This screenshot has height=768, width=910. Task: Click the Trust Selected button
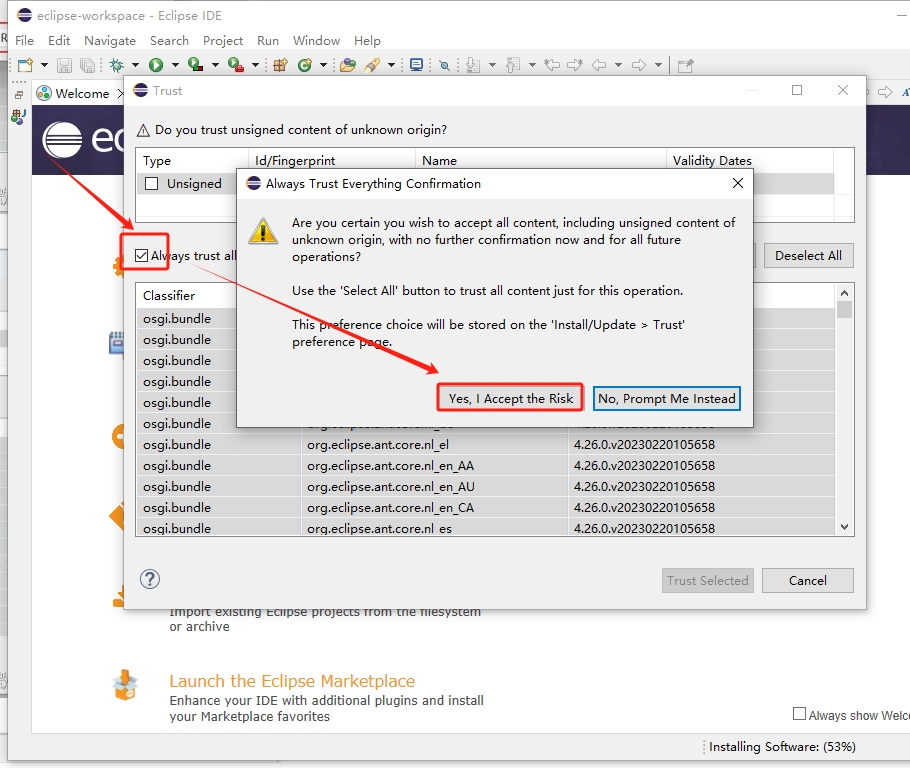click(x=707, y=580)
